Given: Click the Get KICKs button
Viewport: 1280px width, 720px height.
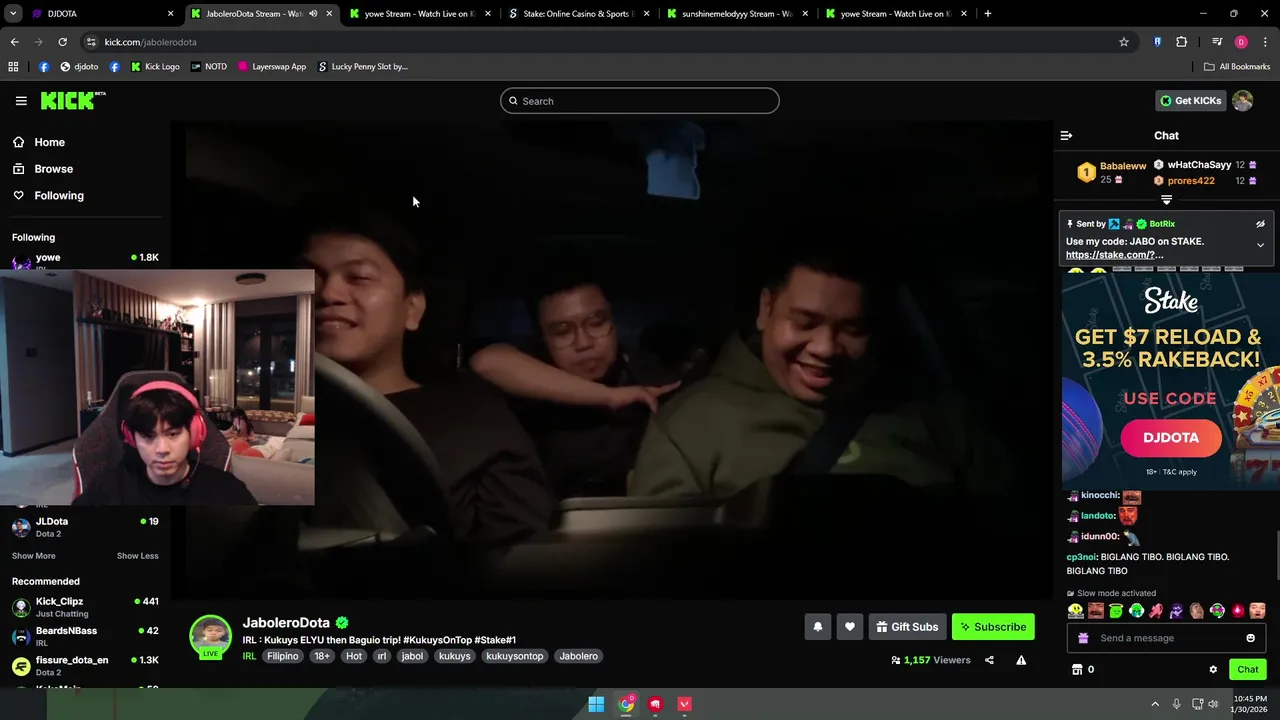Looking at the screenshot, I should pos(1190,100).
